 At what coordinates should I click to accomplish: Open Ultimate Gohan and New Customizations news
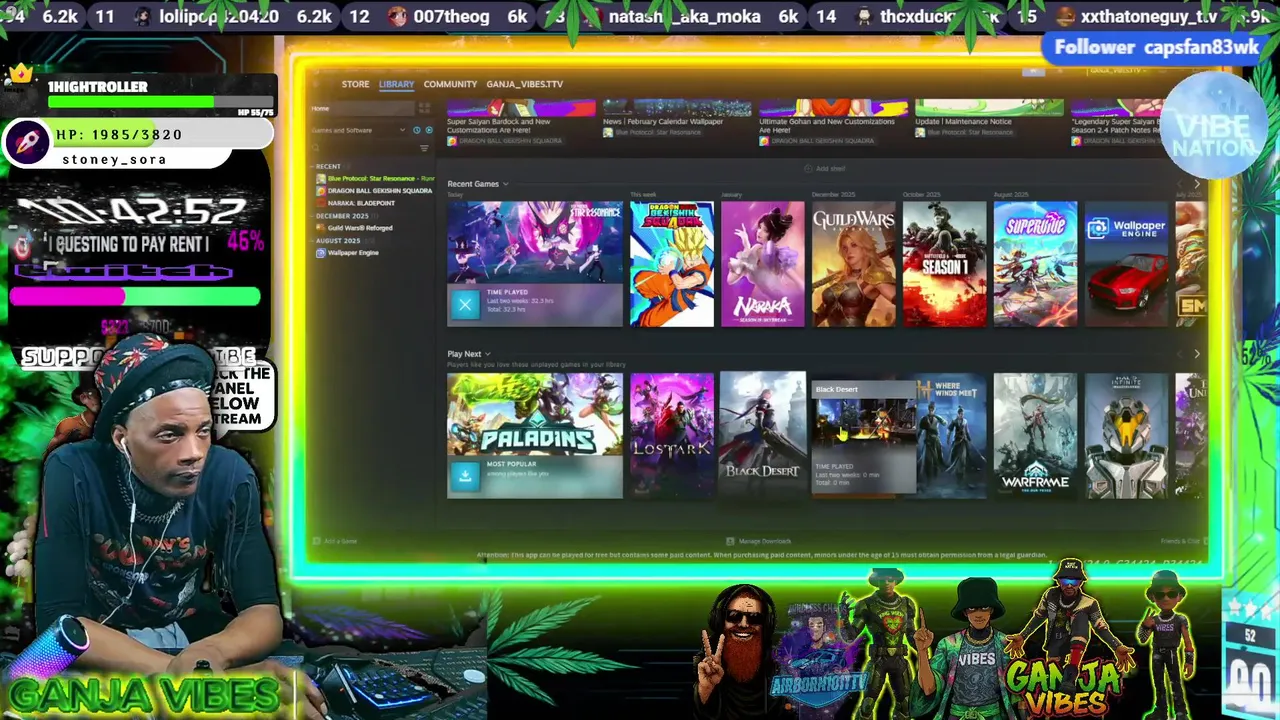[x=833, y=124]
